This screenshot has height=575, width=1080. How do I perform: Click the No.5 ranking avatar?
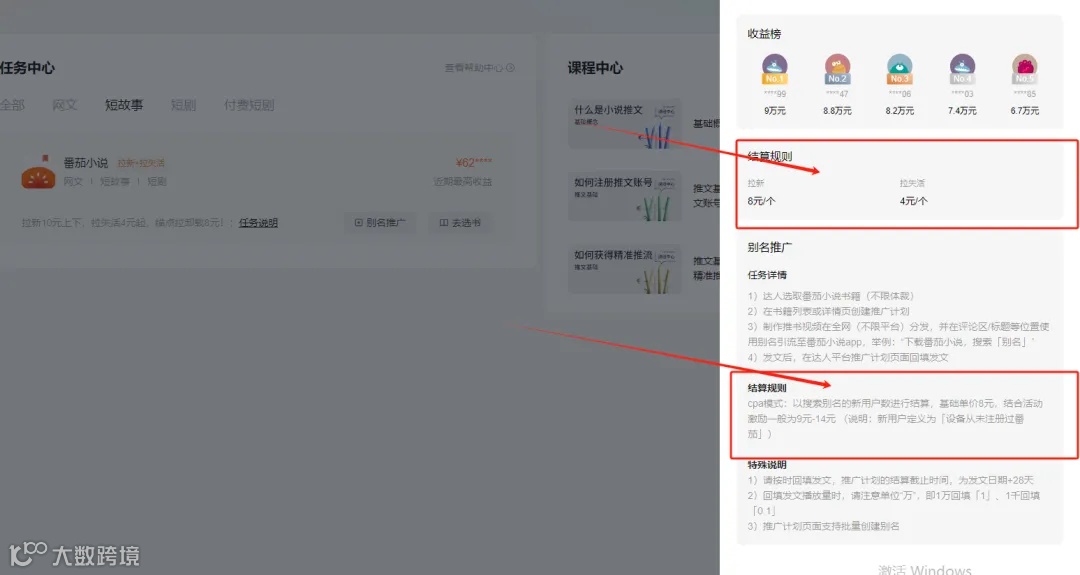tap(1025, 69)
